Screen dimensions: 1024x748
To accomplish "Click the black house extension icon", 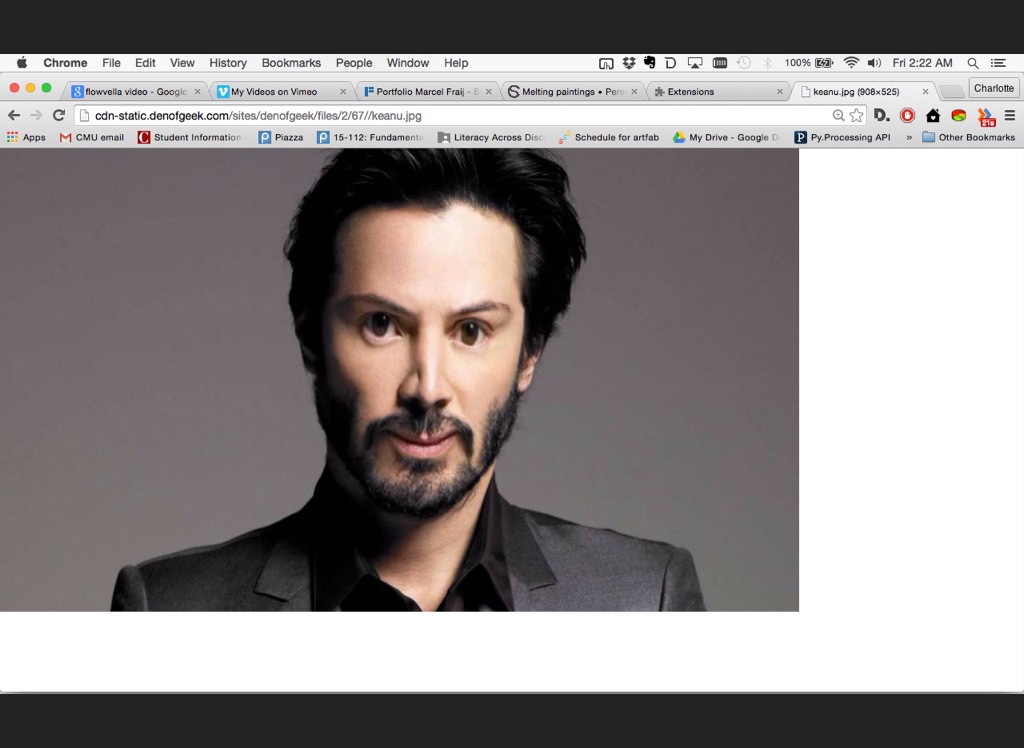I will pyautogui.click(x=933, y=115).
